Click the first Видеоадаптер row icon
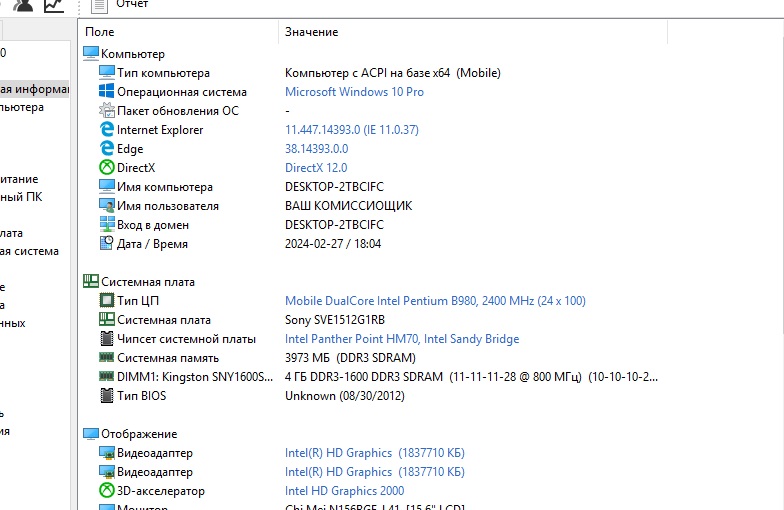784x510 pixels. (x=106, y=452)
